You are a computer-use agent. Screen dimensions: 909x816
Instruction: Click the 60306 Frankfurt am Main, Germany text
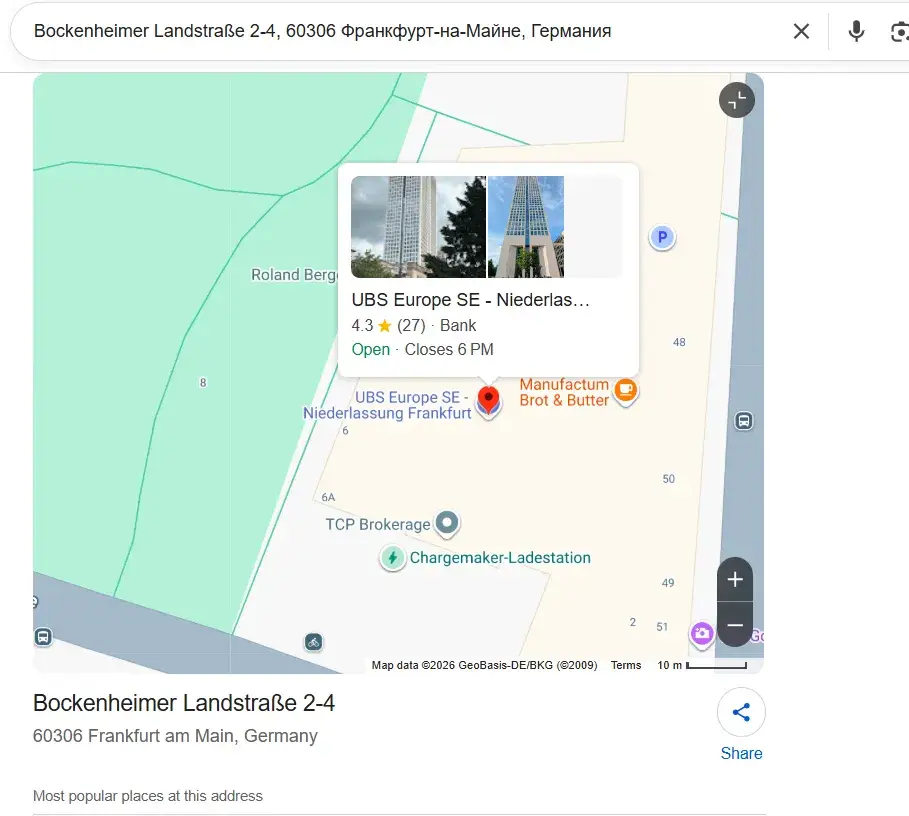[175, 735]
